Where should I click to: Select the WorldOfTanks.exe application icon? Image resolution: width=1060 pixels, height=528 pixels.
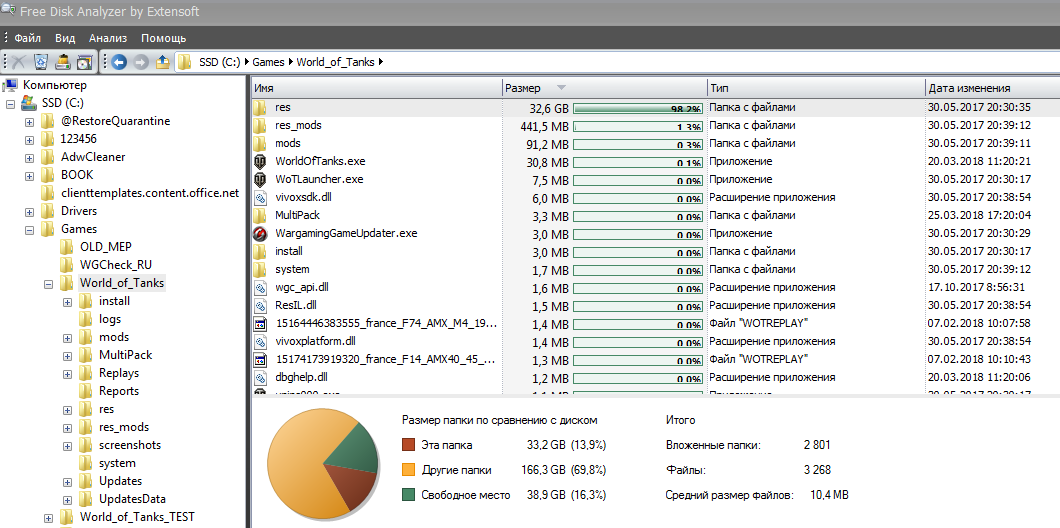[260, 161]
